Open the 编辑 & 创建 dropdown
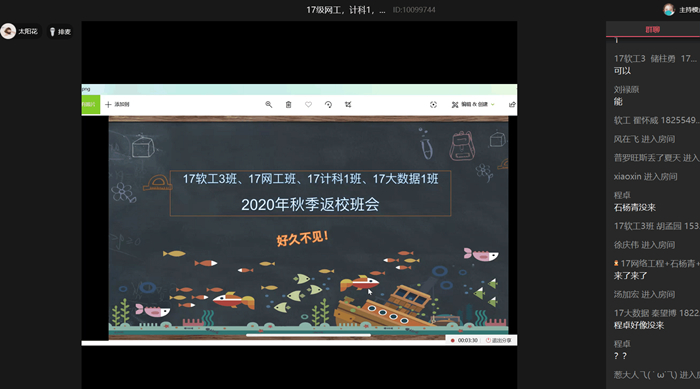Viewport: 700px width, 389px height. pyautogui.click(x=473, y=105)
